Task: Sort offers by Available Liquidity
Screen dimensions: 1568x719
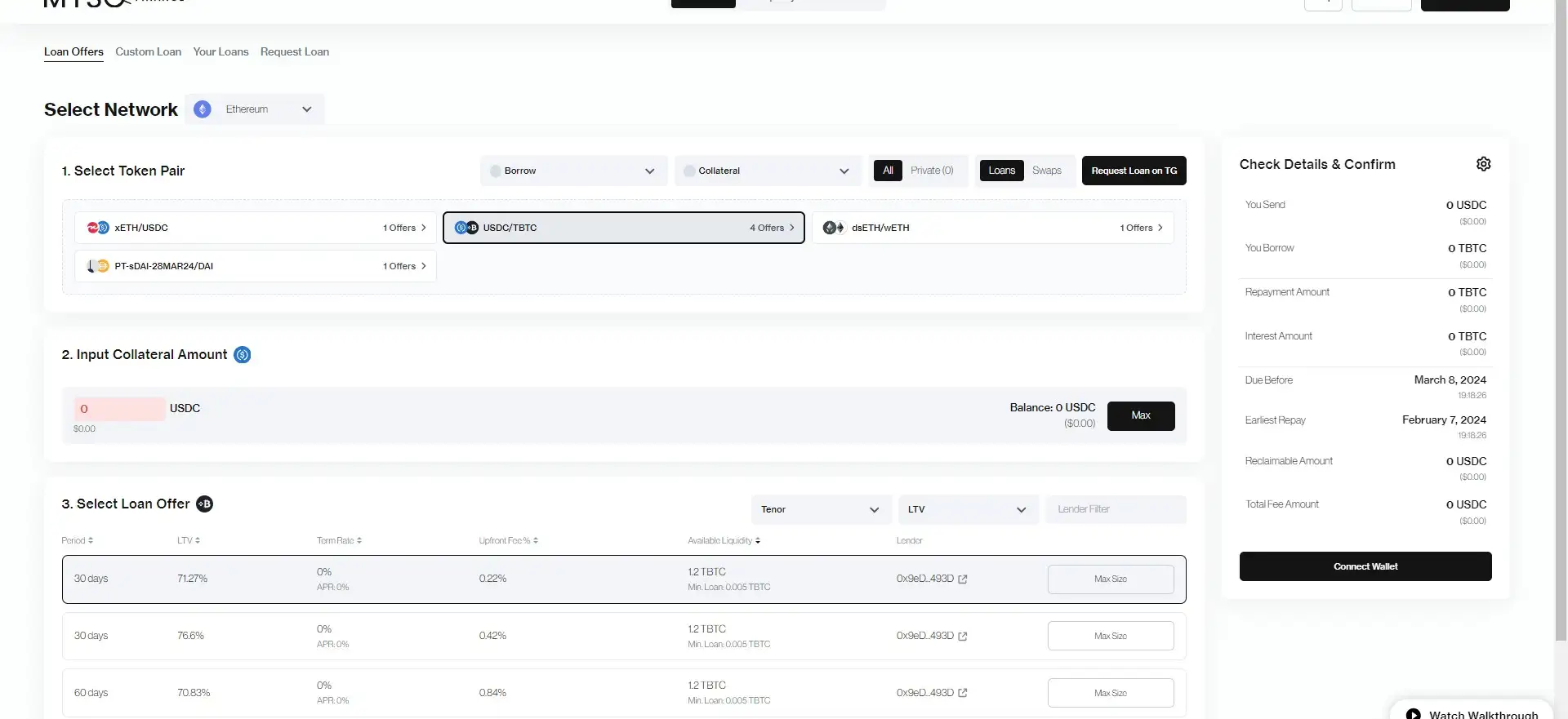Action: click(x=758, y=541)
